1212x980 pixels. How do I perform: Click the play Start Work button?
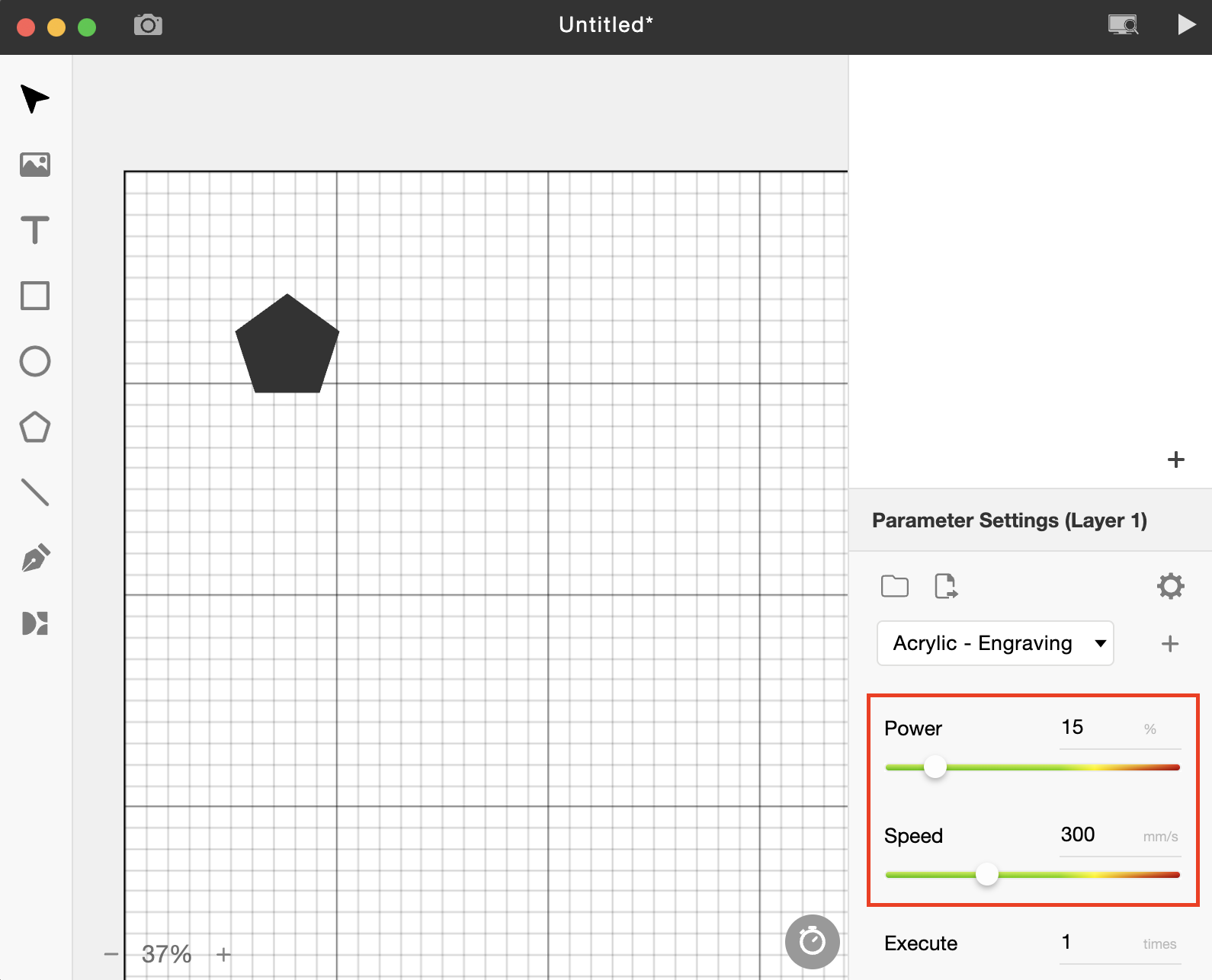coord(1185,25)
